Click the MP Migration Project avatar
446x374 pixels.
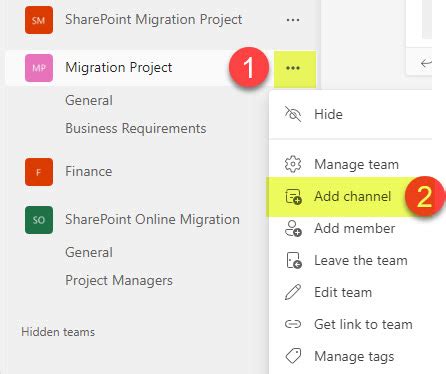[x=39, y=68]
